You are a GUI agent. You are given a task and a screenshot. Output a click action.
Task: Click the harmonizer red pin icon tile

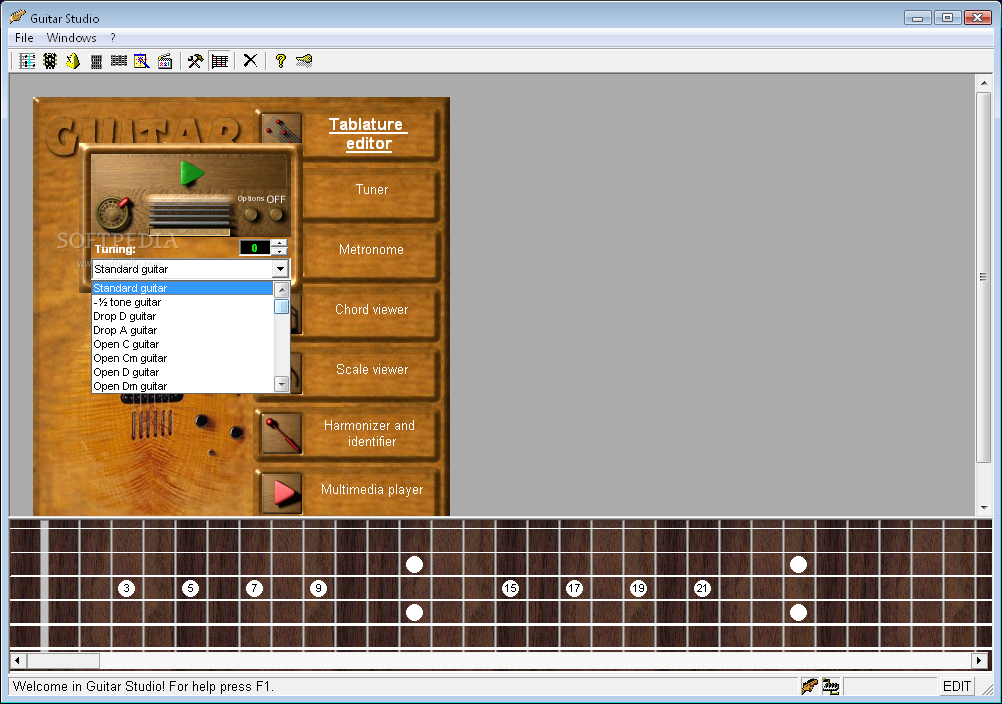281,434
